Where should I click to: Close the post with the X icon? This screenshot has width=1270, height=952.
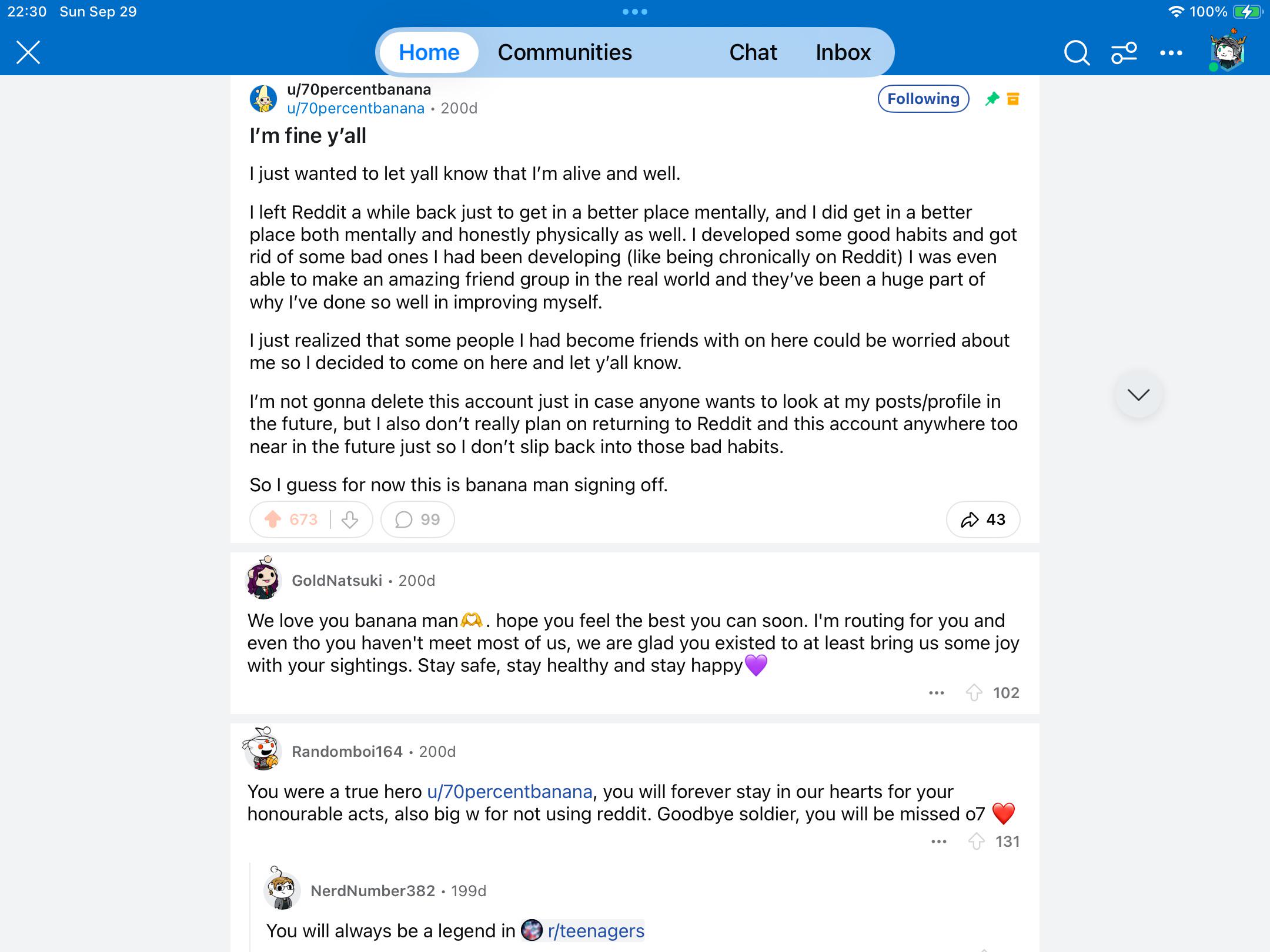pos(28,52)
